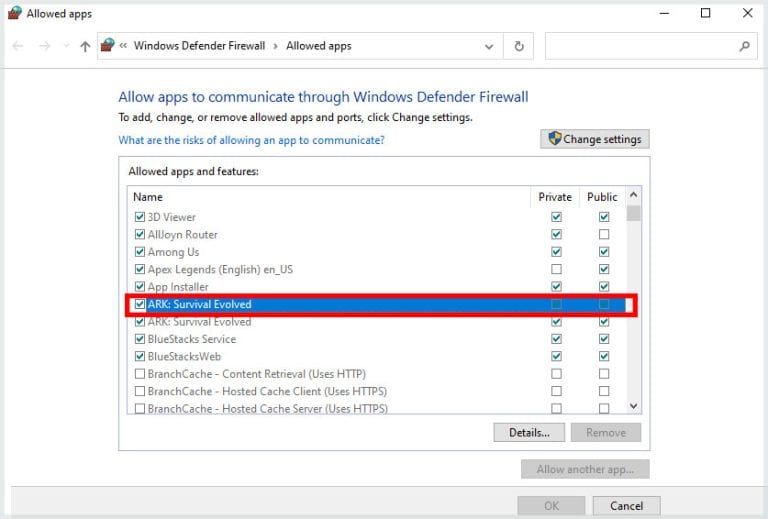Screen dimensions: 768x519
Task: Click the search magnifier icon
Action: click(744, 46)
